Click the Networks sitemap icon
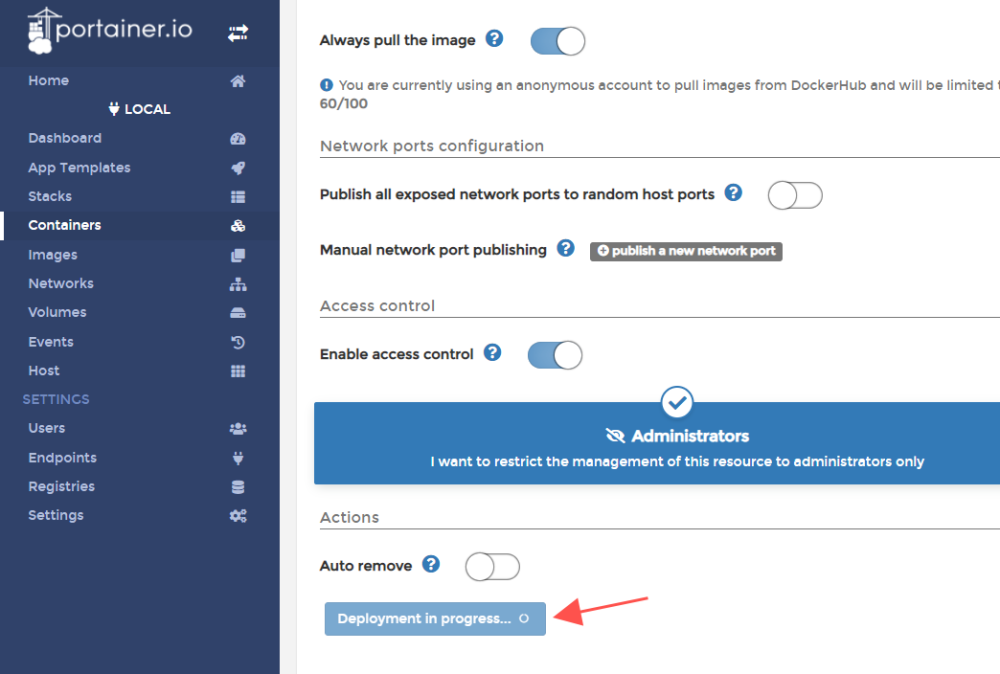The height and width of the screenshot is (674, 1000). [x=238, y=284]
